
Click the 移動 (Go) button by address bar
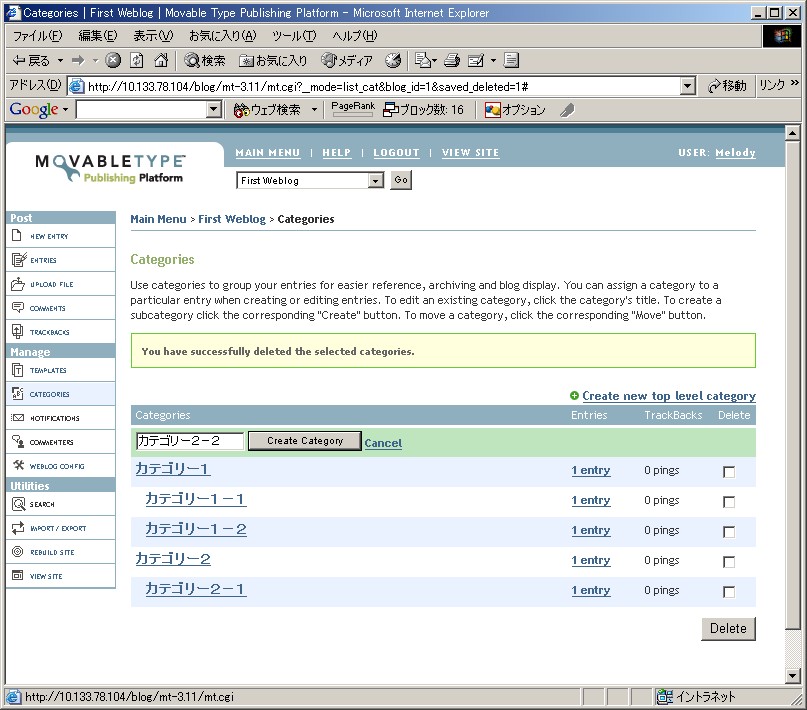tap(727, 86)
